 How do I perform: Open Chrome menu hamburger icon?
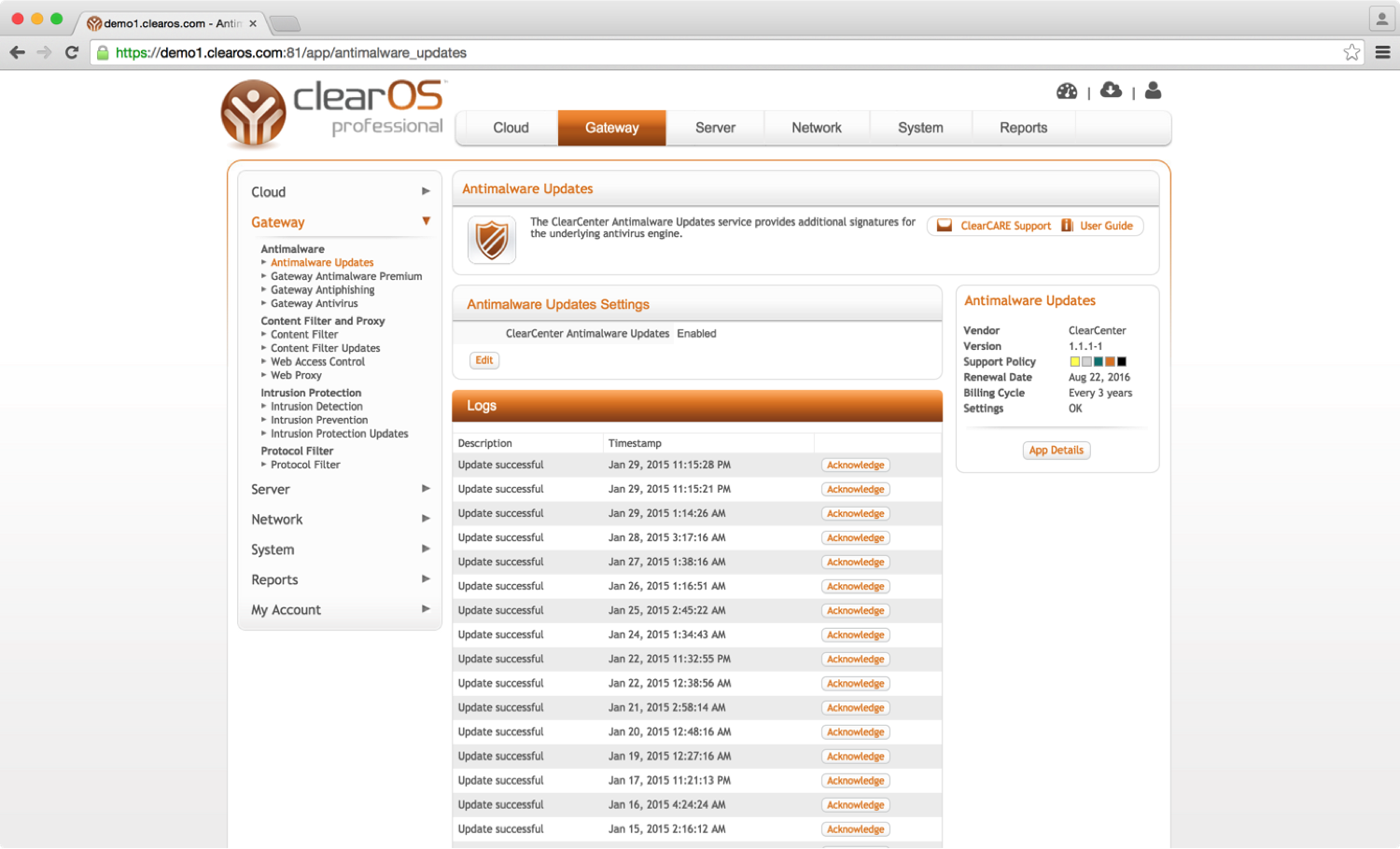tap(1383, 52)
